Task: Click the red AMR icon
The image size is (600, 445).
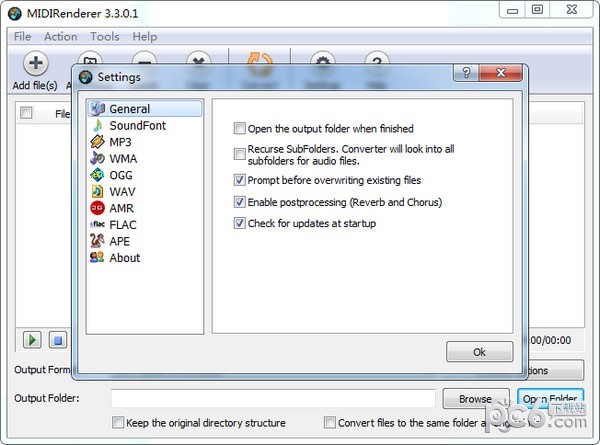Action: tap(97, 208)
